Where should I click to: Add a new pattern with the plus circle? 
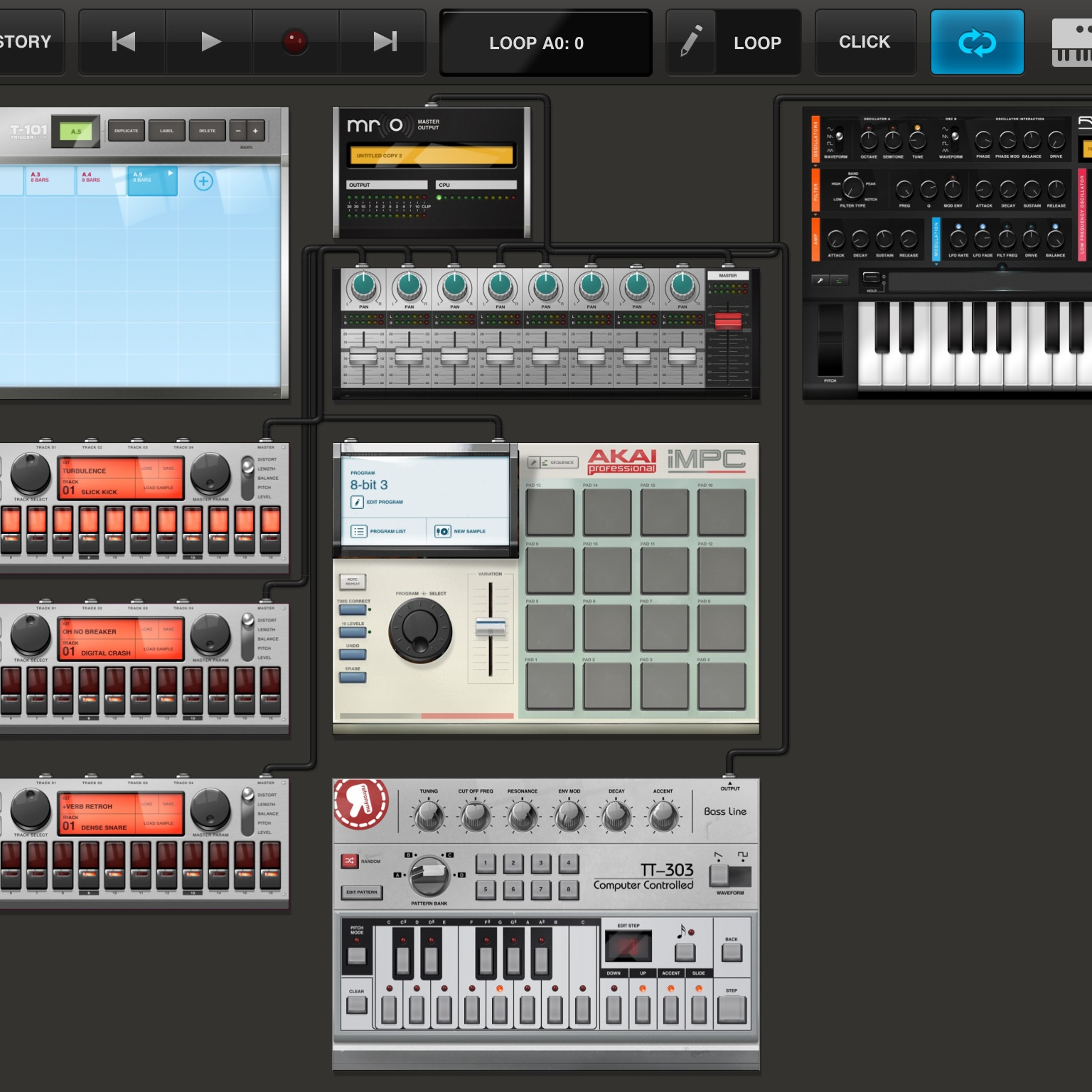click(203, 181)
